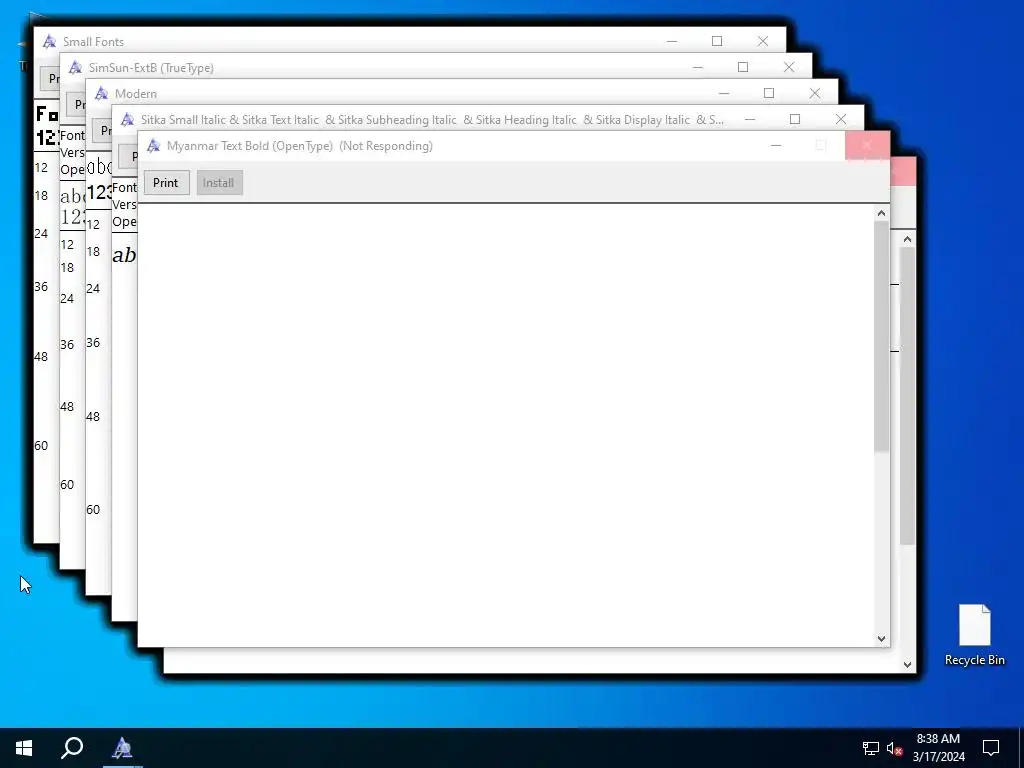The width and height of the screenshot is (1024, 768).
Task: Minimize the Small Fonts window
Action: pos(671,41)
